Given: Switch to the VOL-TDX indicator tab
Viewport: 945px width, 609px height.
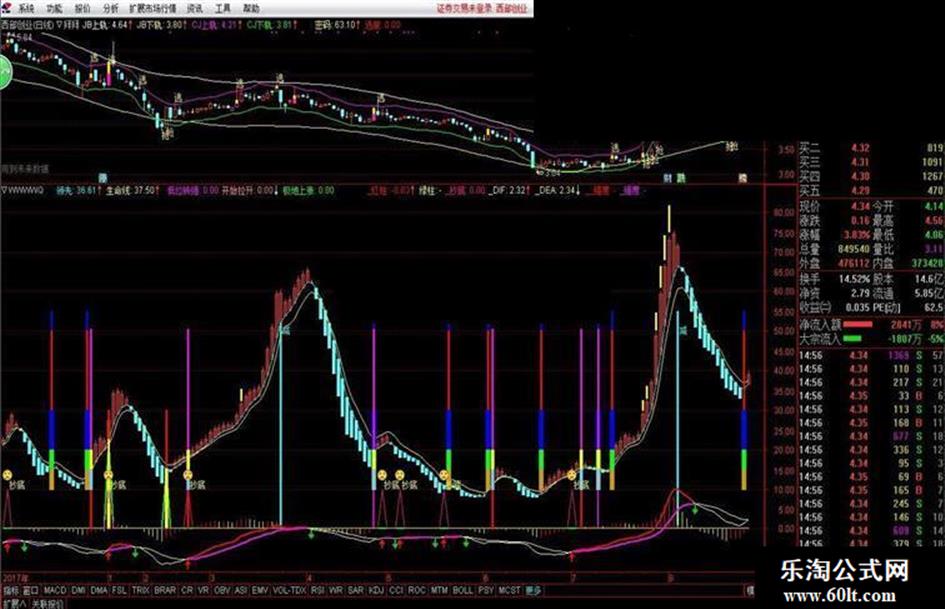Looking at the screenshot, I should [x=290, y=590].
